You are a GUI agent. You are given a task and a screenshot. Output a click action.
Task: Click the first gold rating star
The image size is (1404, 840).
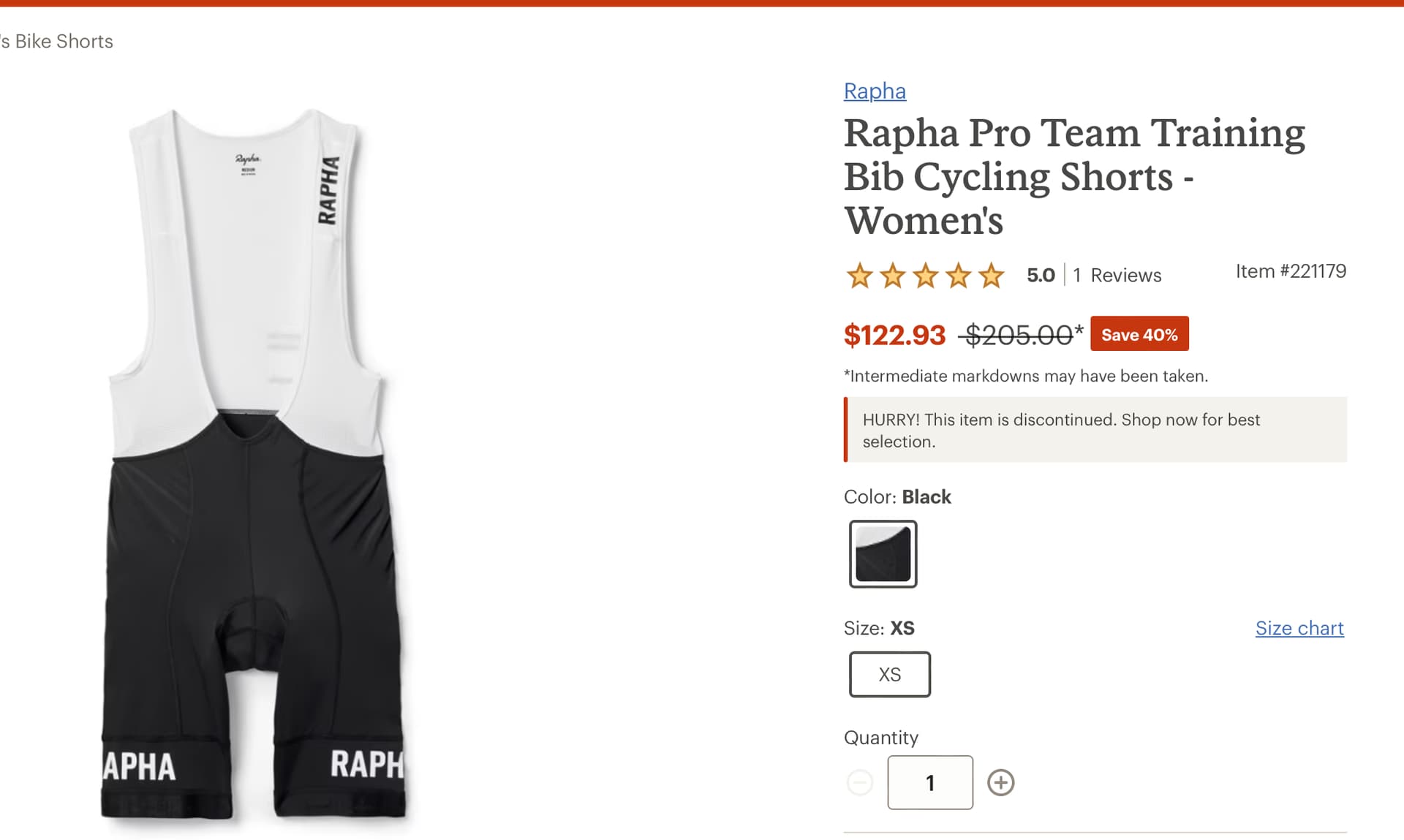click(860, 276)
